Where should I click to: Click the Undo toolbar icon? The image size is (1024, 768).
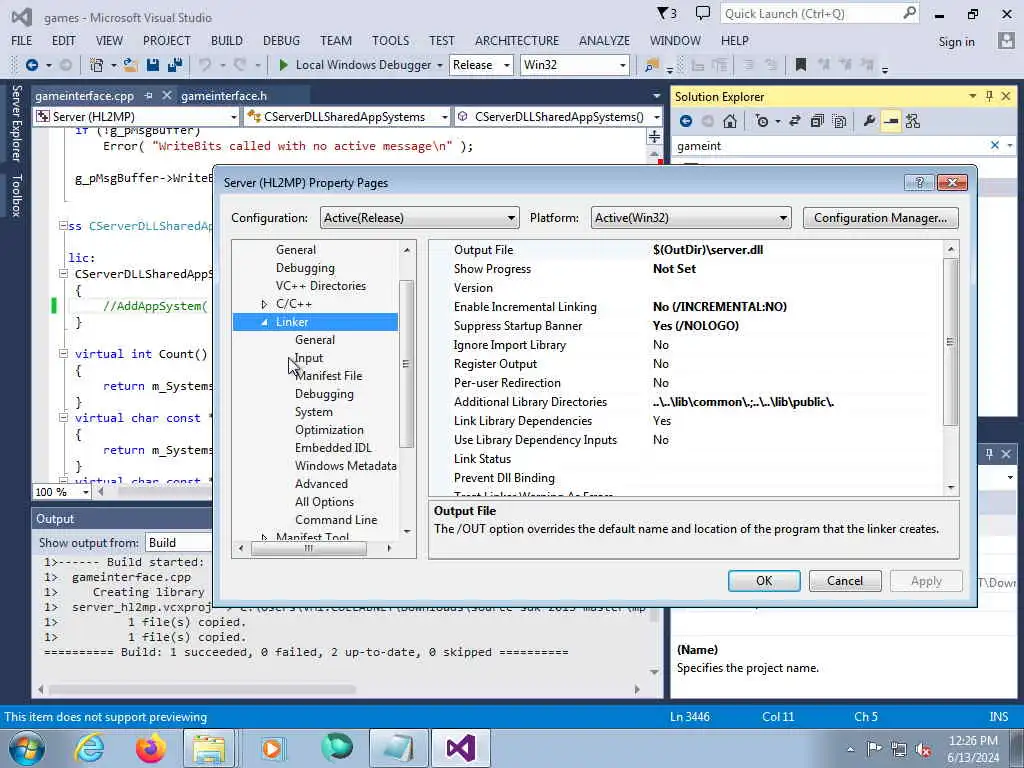205,65
